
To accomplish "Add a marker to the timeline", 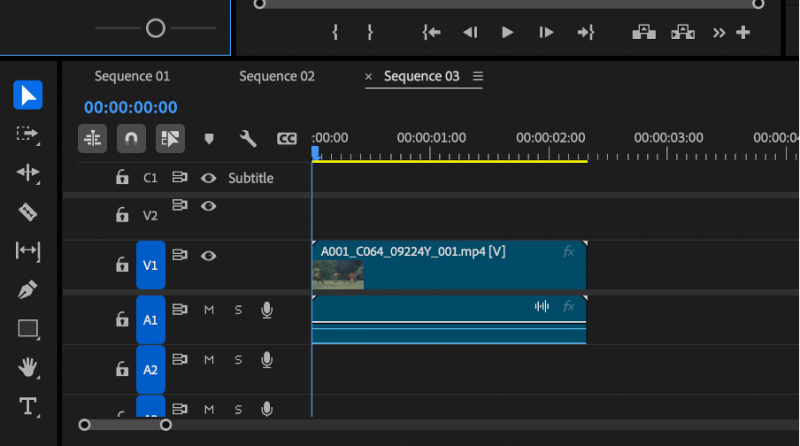I will (x=209, y=139).
